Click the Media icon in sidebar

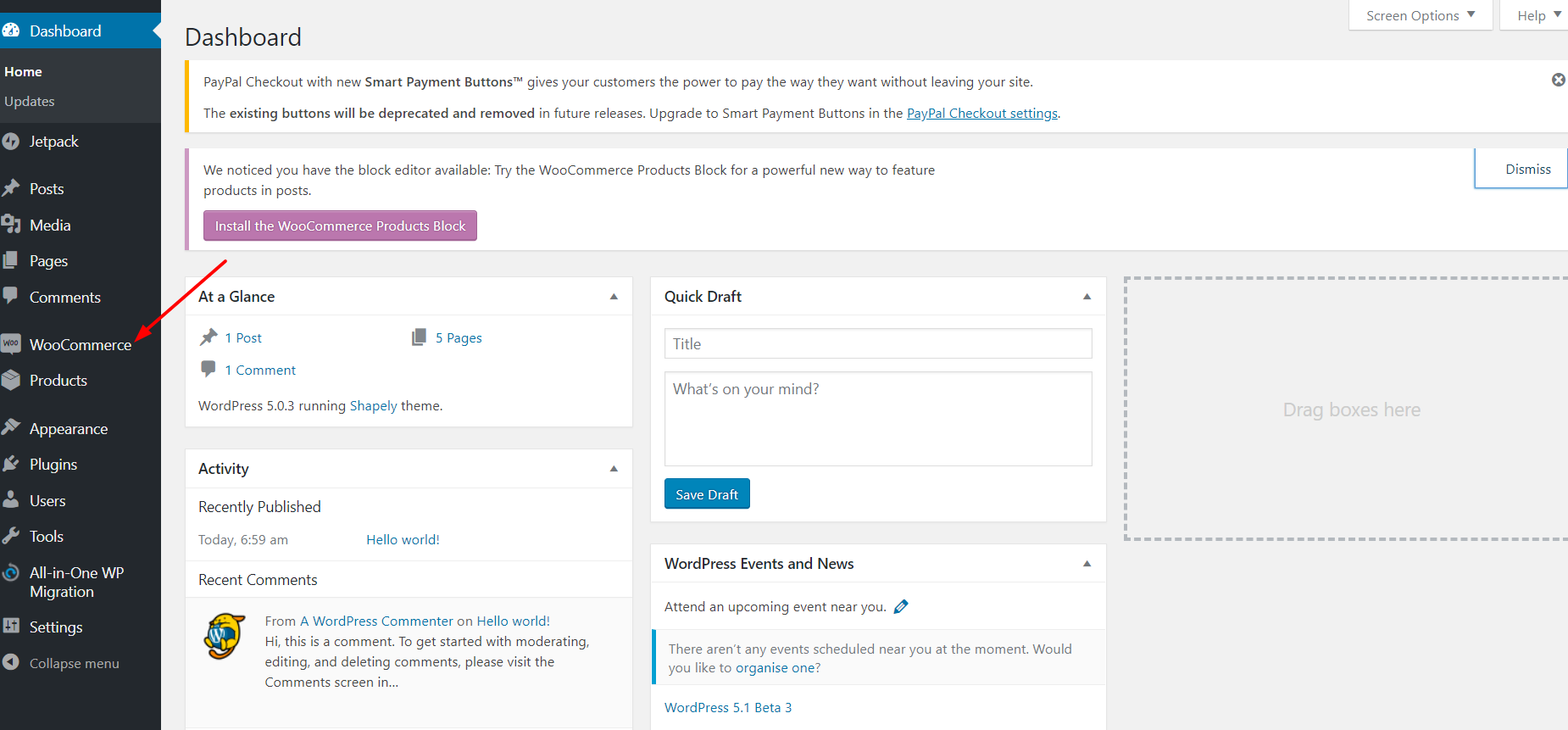10,225
